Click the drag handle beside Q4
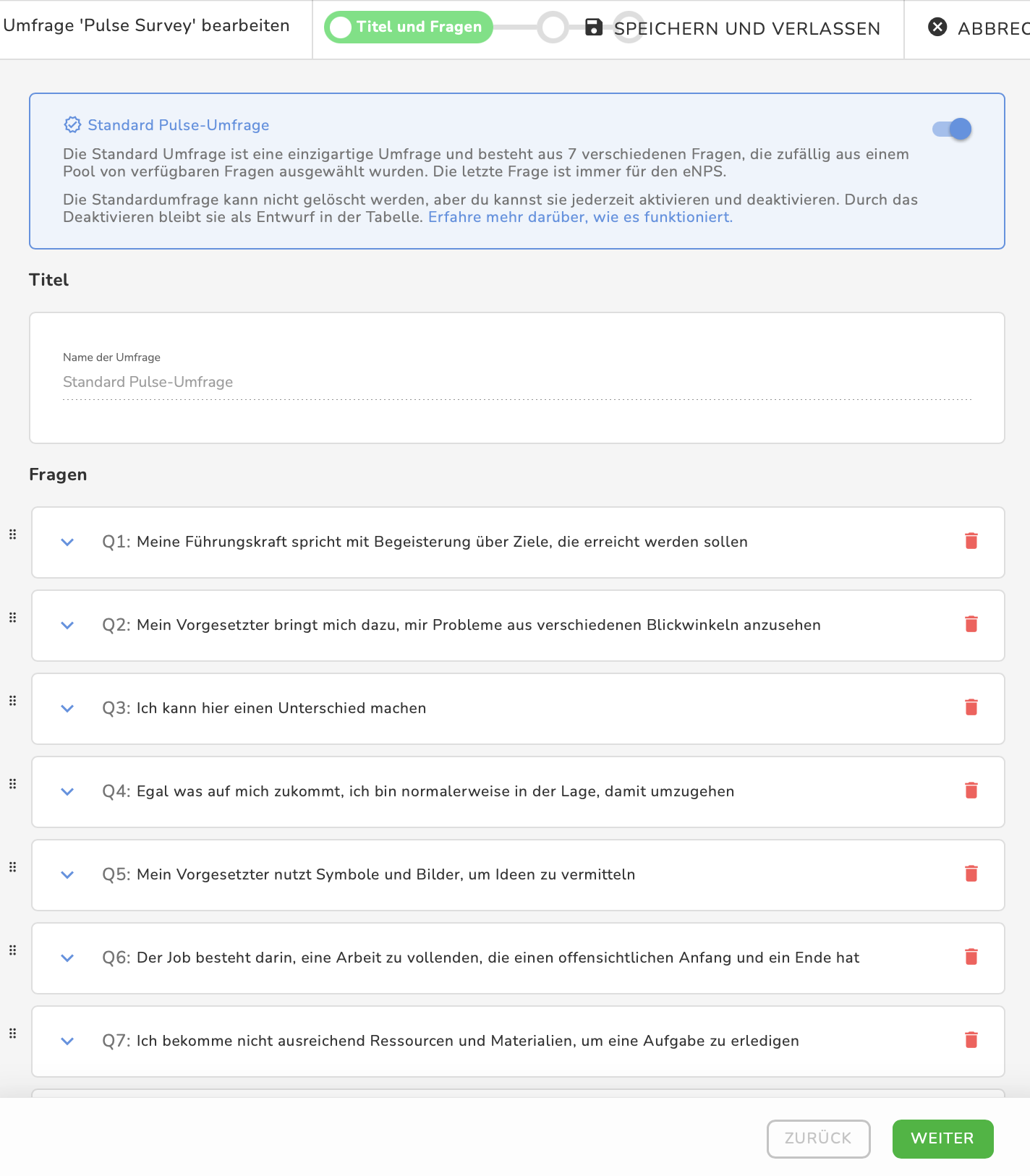Screen dimensions: 1030x1176 click(x=12, y=784)
